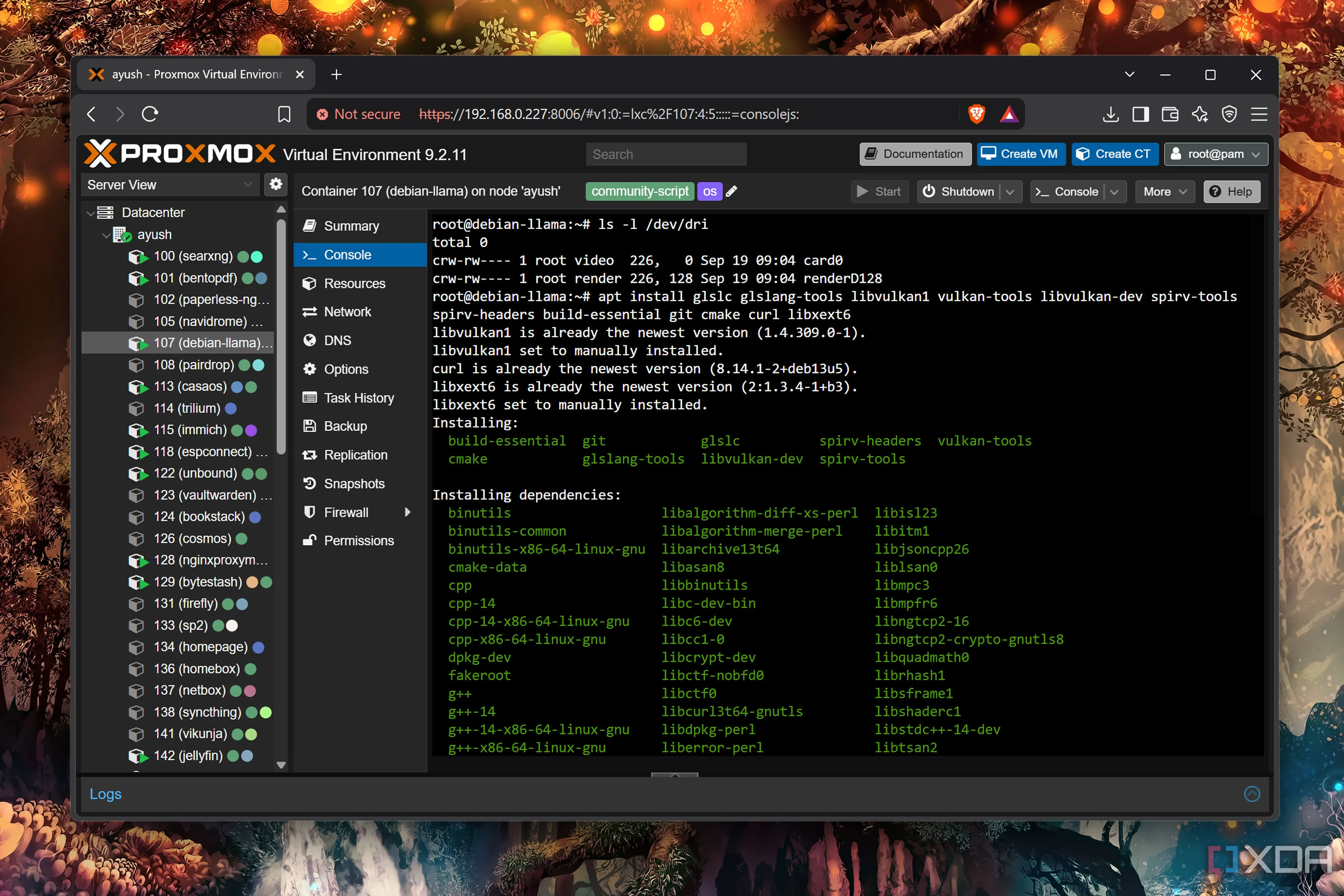Bookmark this page using the bookmark icon
The width and height of the screenshot is (1344, 896).
pos(284,114)
